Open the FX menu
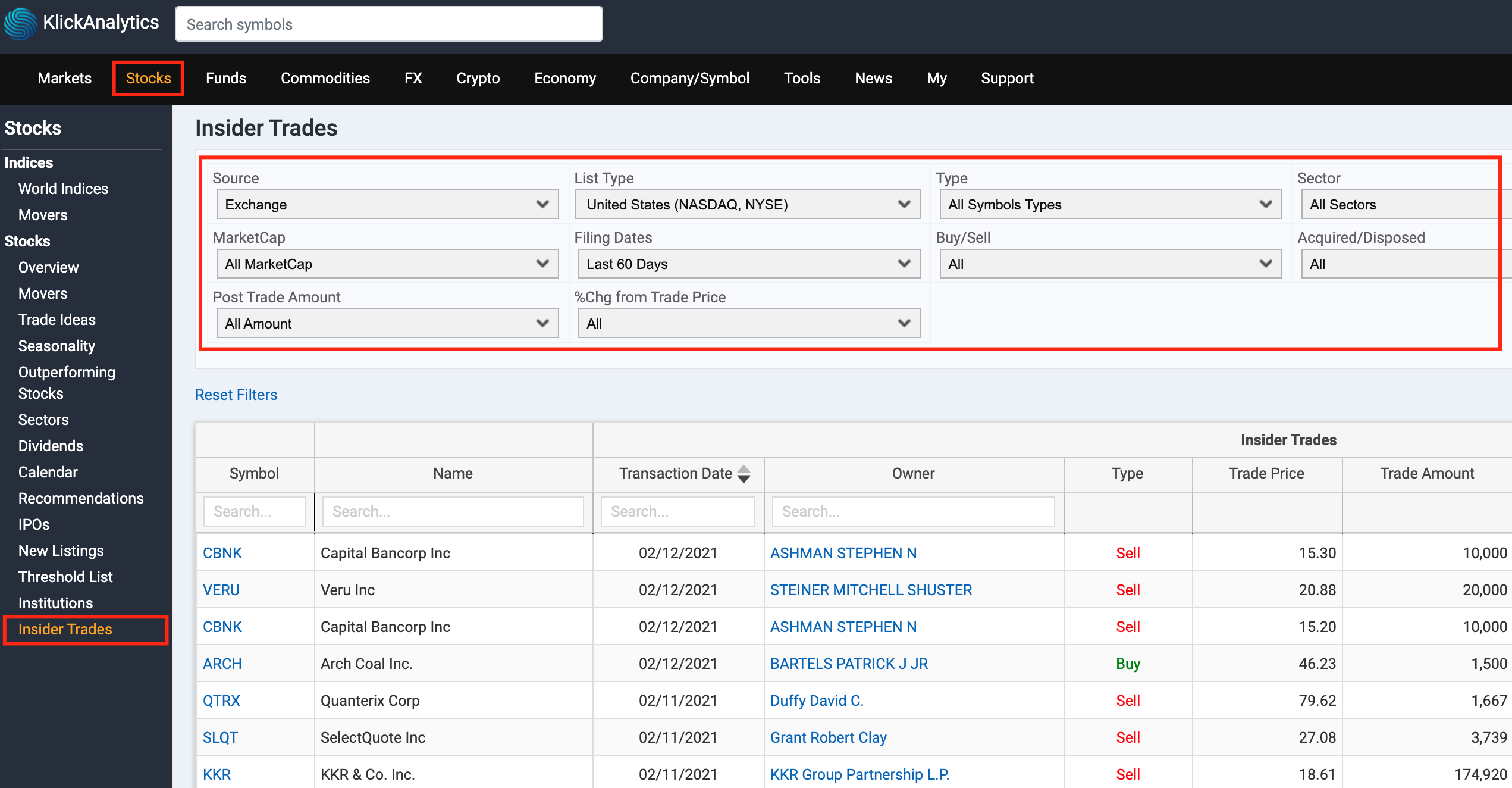This screenshot has width=1512, height=788. [x=413, y=78]
